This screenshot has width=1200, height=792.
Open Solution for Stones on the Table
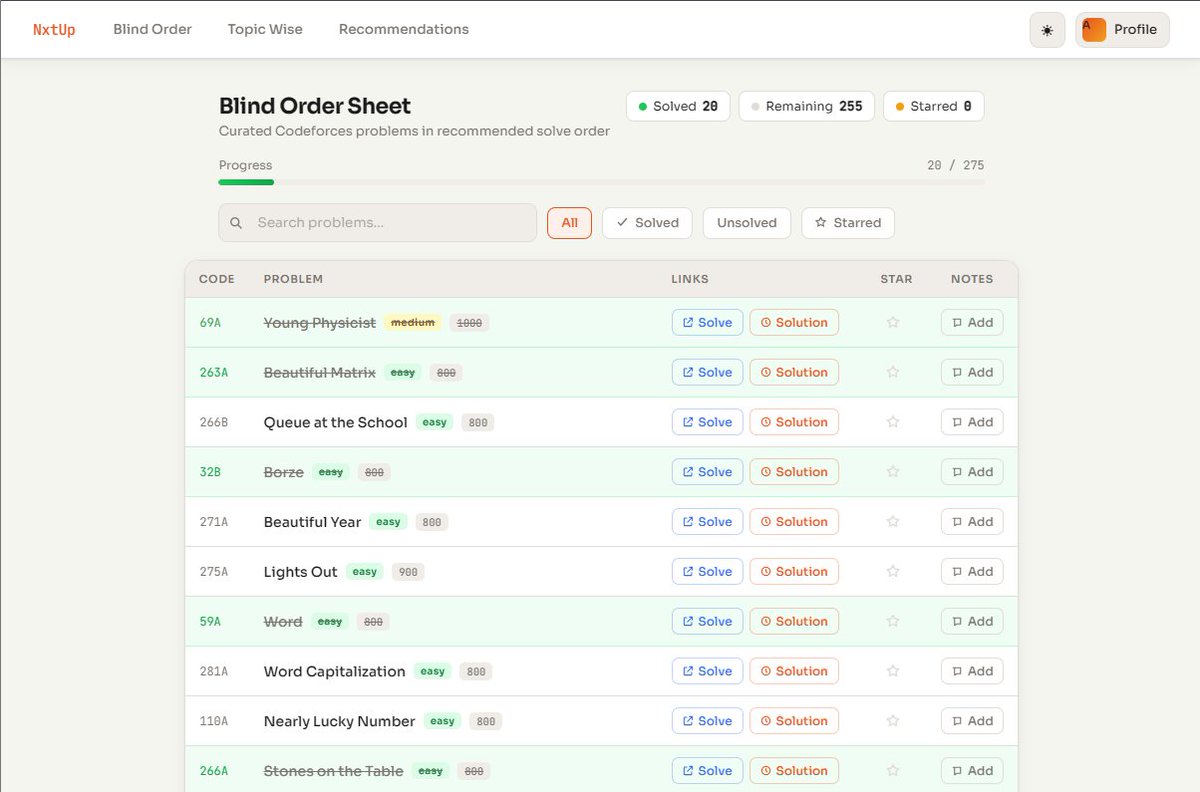coord(794,771)
